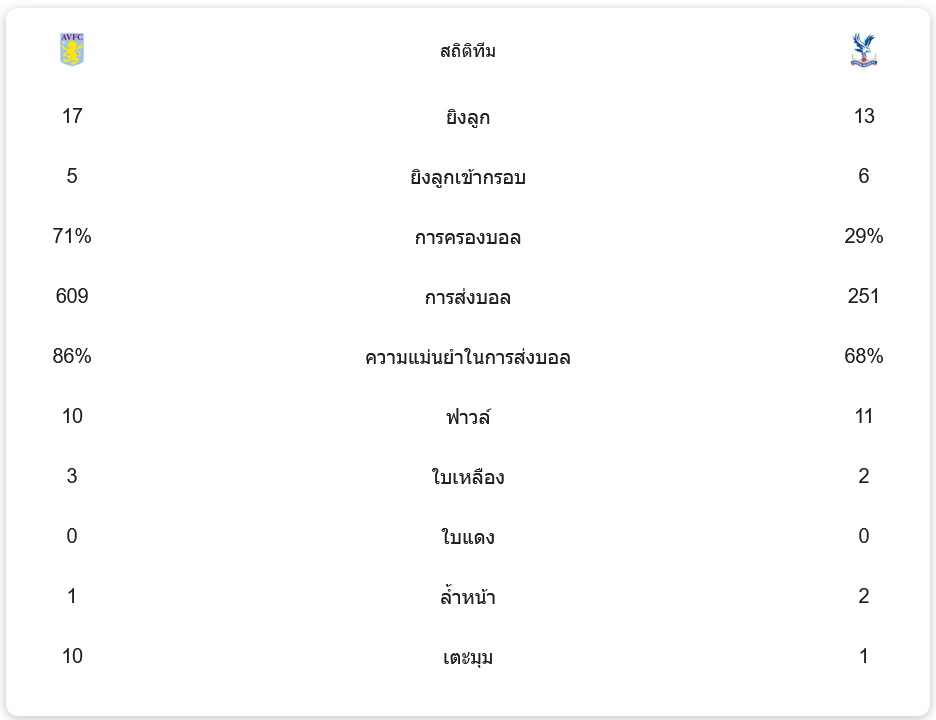This screenshot has width=936, height=720.
Task: Select the ยิงลูกเข้ากรอบ stat label
Action: [x=468, y=177]
